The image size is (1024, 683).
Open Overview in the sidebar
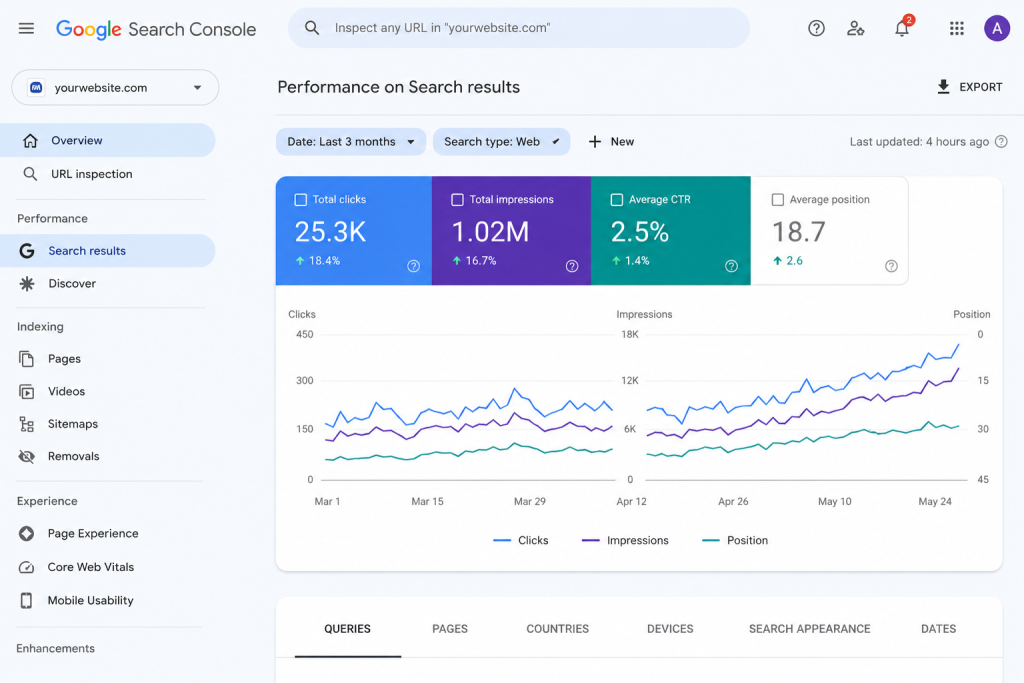click(x=107, y=140)
